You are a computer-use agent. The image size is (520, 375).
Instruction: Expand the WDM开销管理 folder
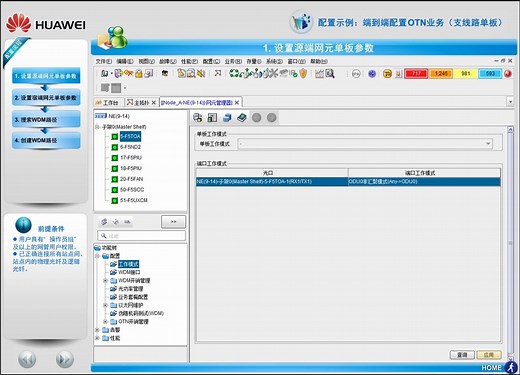coord(105,281)
